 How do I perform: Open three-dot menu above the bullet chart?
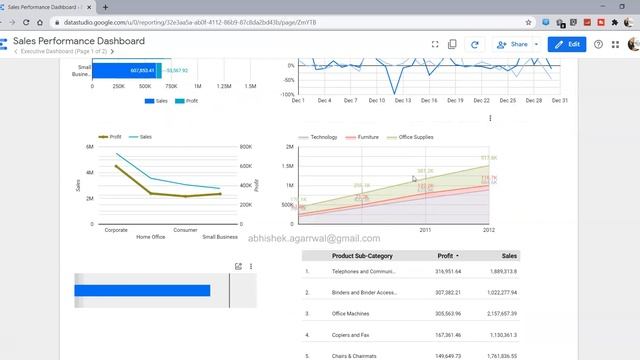pyautogui.click(x=251, y=266)
